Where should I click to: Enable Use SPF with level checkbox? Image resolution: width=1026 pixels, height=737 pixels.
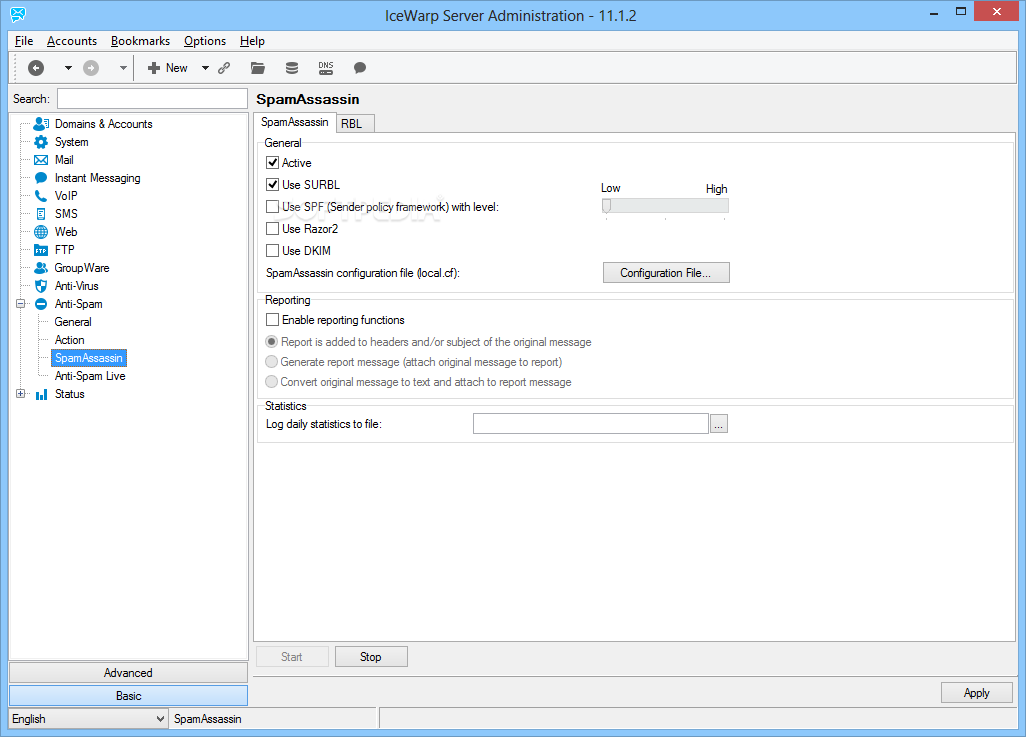pos(273,207)
